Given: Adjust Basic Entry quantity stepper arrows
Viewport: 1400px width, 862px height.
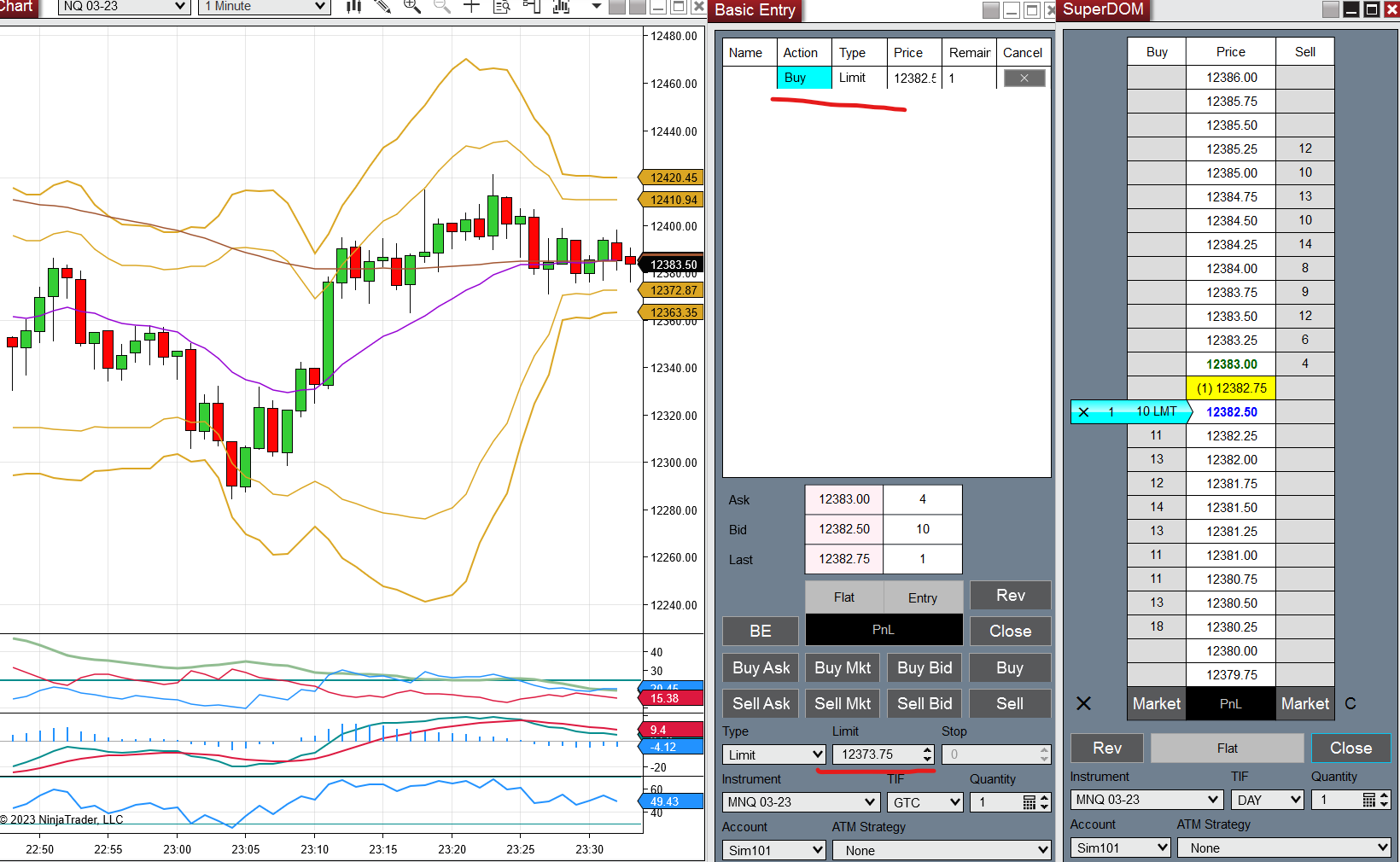Looking at the screenshot, I should (x=1044, y=802).
